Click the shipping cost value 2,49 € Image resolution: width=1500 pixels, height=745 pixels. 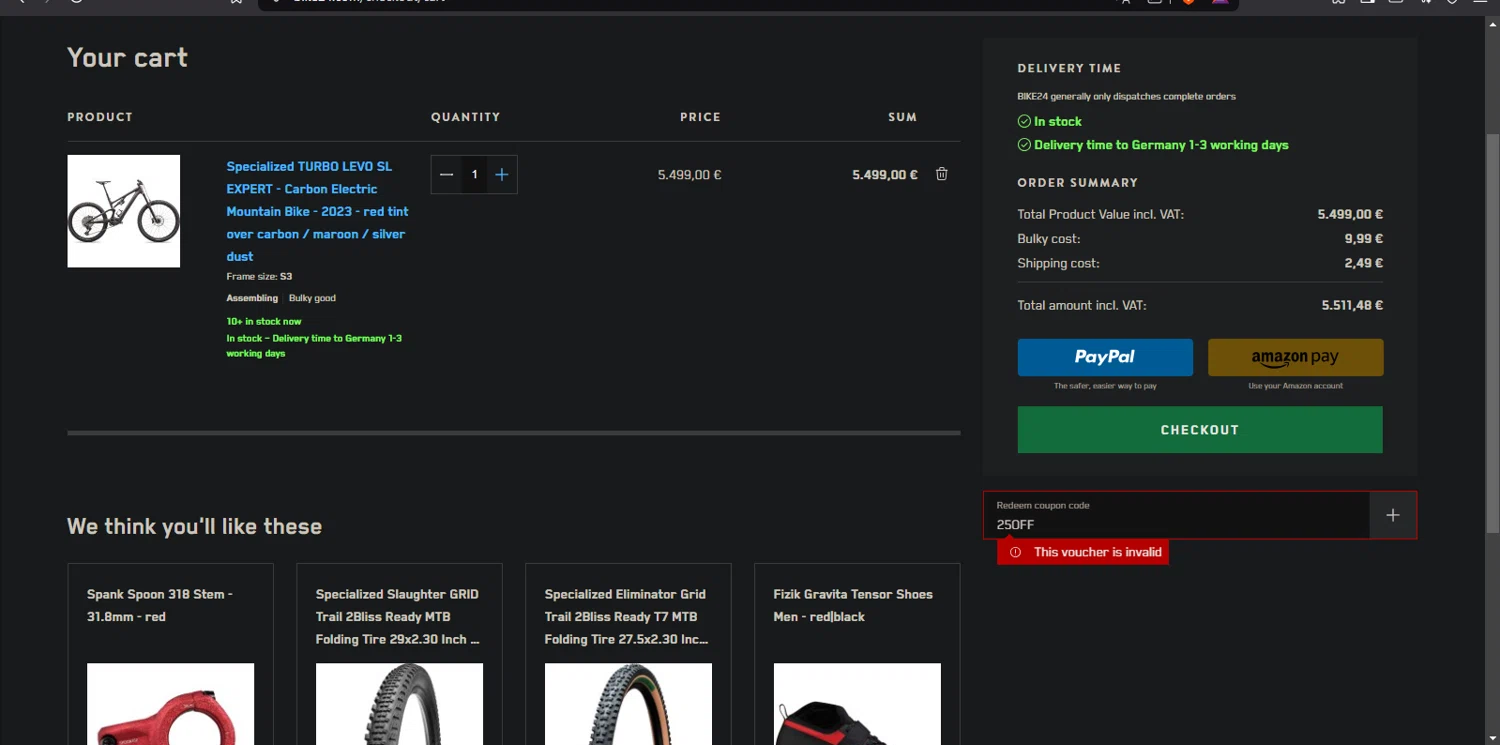click(x=1364, y=263)
